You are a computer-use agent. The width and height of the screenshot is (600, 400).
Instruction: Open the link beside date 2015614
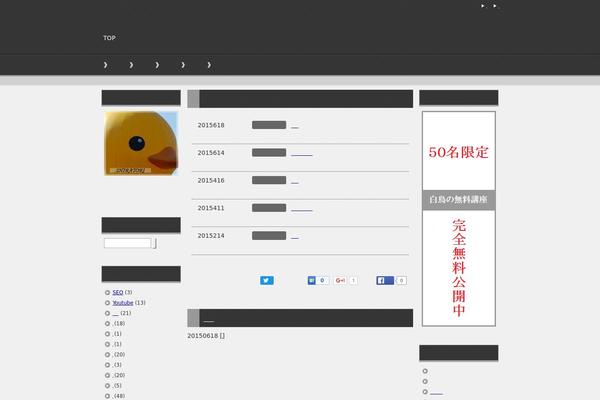[x=302, y=154]
